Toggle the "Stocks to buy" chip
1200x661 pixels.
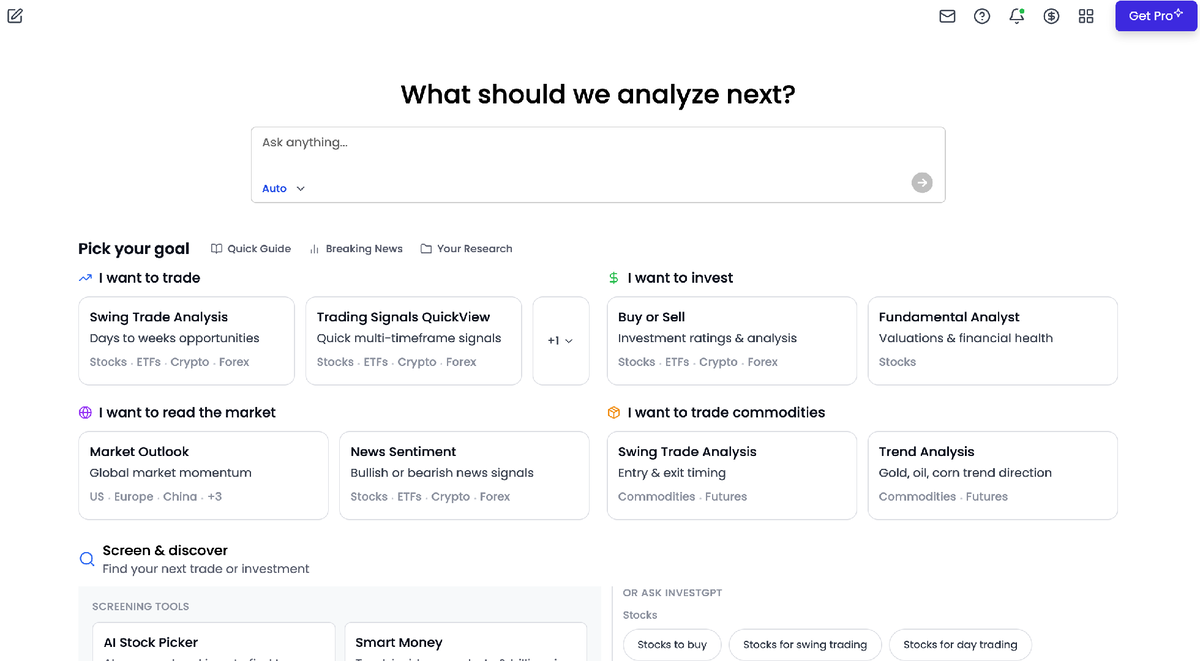[x=672, y=645]
